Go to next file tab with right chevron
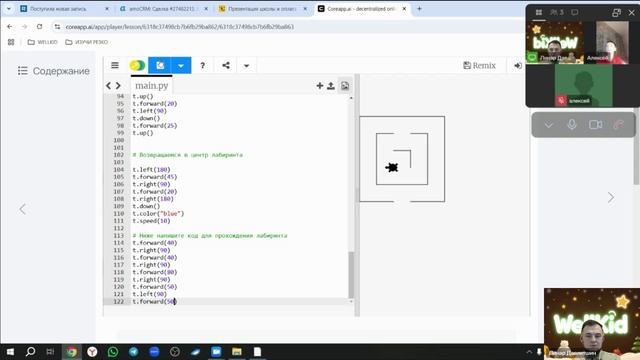Viewport: 640px width, 360px height. 118,86
